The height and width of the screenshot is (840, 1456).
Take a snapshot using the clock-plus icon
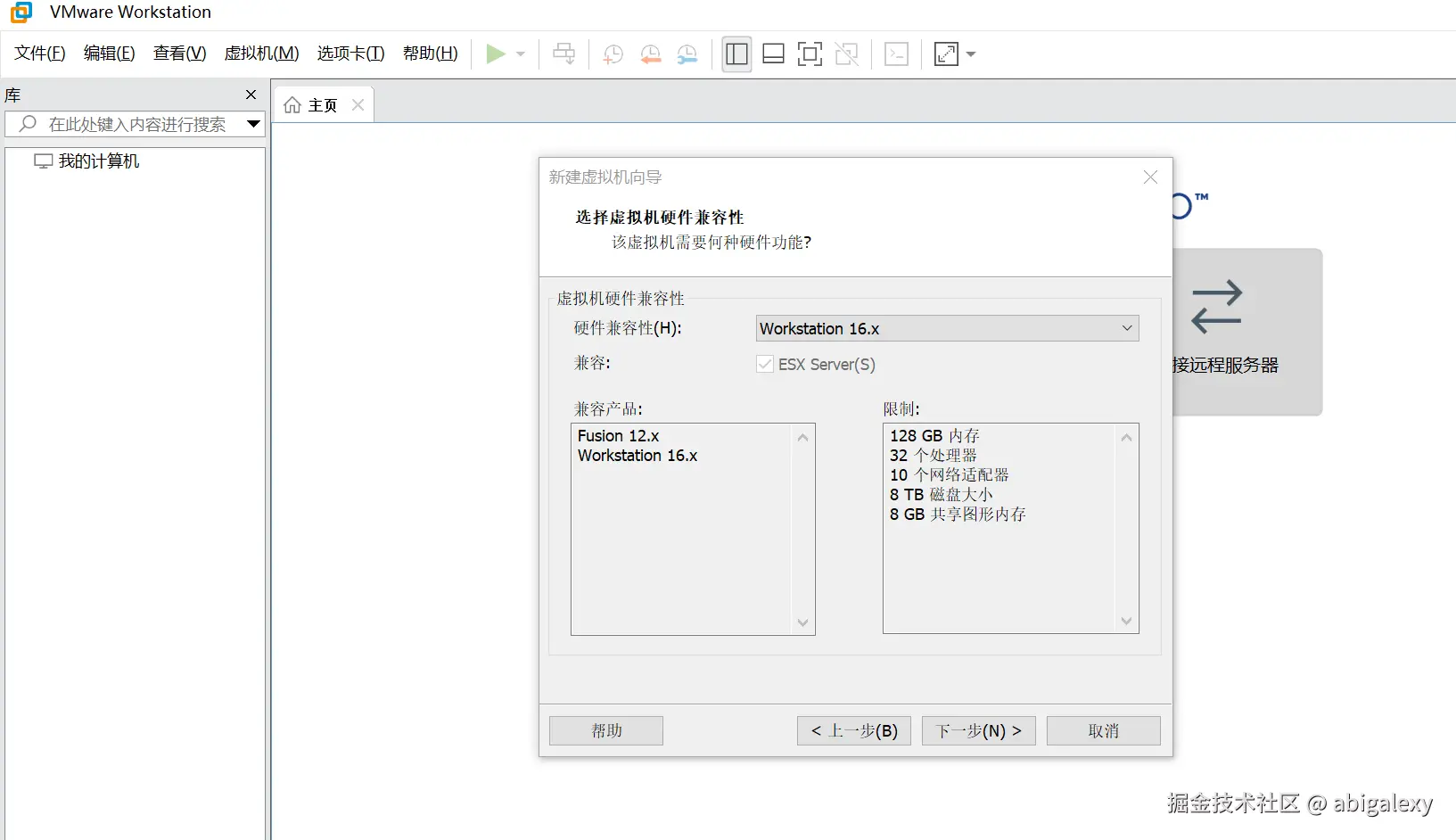(x=613, y=54)
